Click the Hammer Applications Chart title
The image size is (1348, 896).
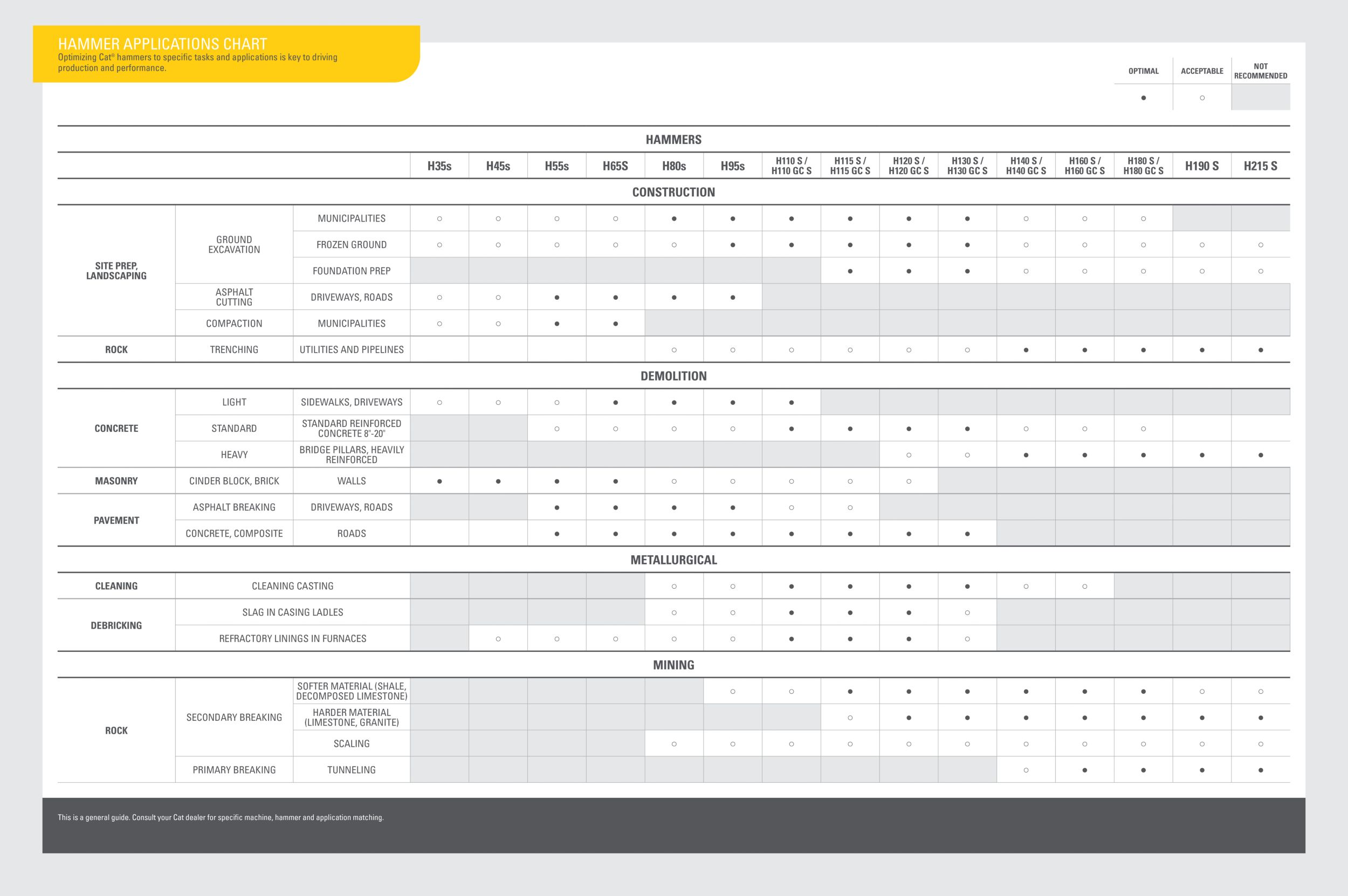point(163,44)
